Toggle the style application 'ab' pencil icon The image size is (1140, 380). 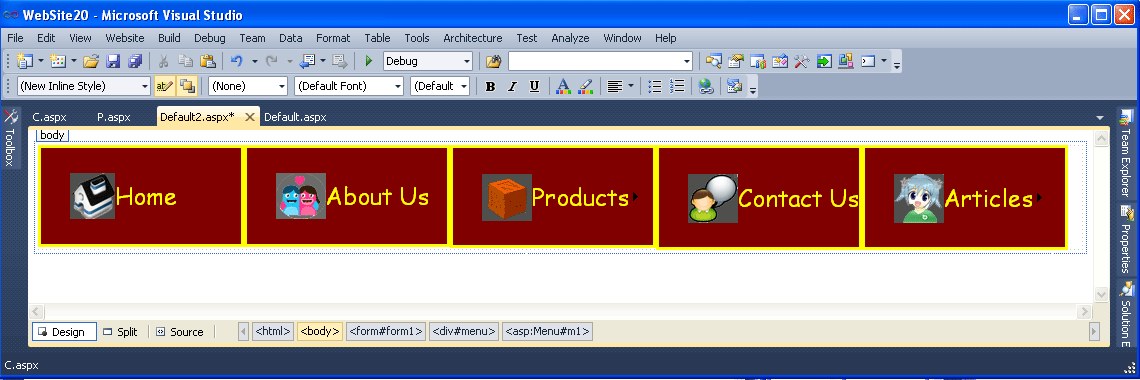[165, 86]
